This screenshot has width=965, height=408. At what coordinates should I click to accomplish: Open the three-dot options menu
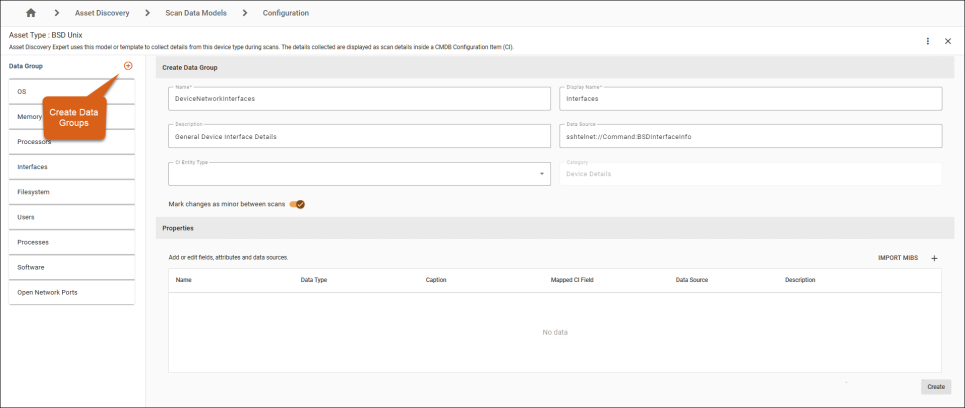pyautogui.click(x=928, y=41)
